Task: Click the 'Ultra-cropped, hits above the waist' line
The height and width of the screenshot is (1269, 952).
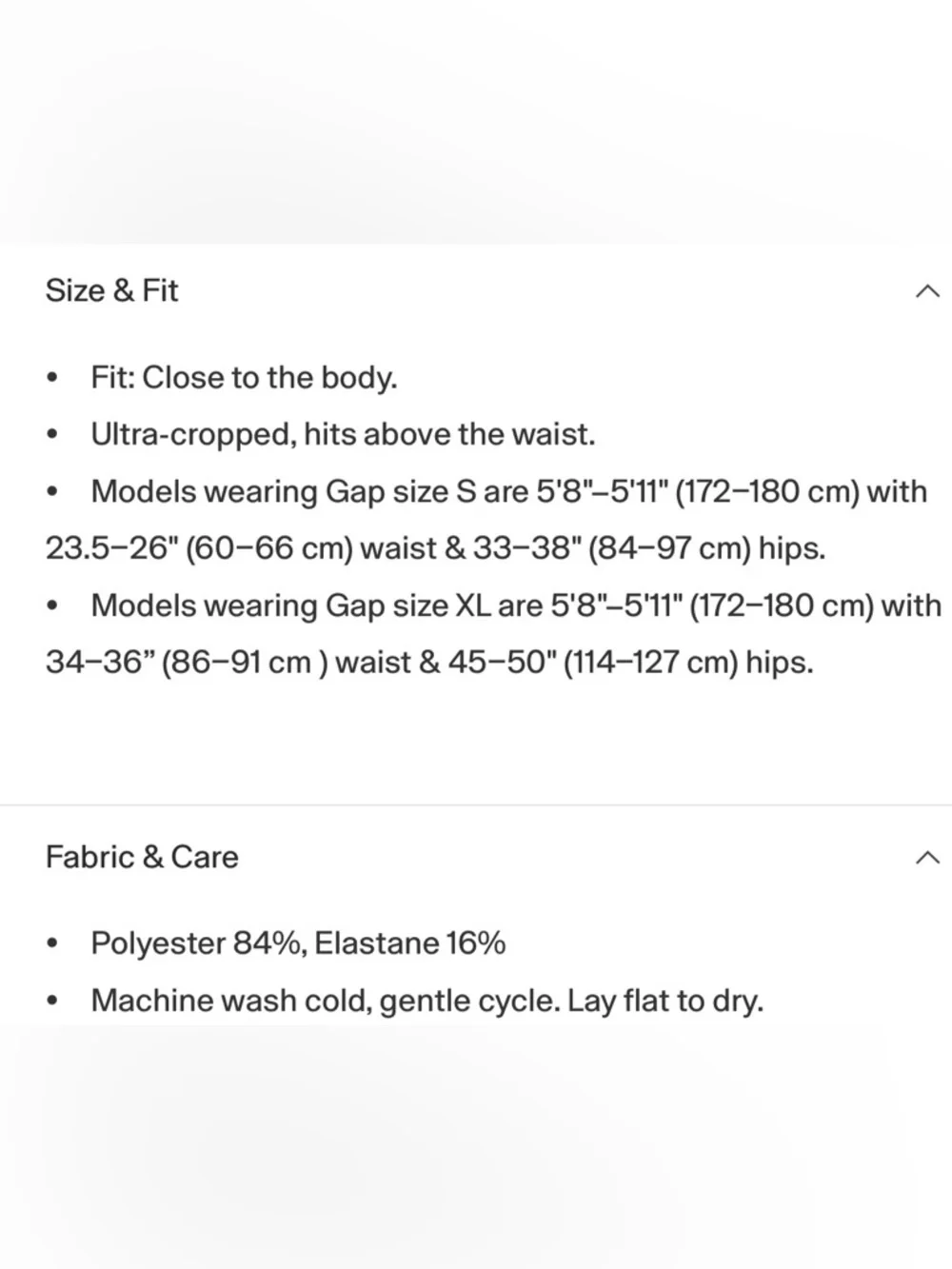Action: [x=343, y=435]
